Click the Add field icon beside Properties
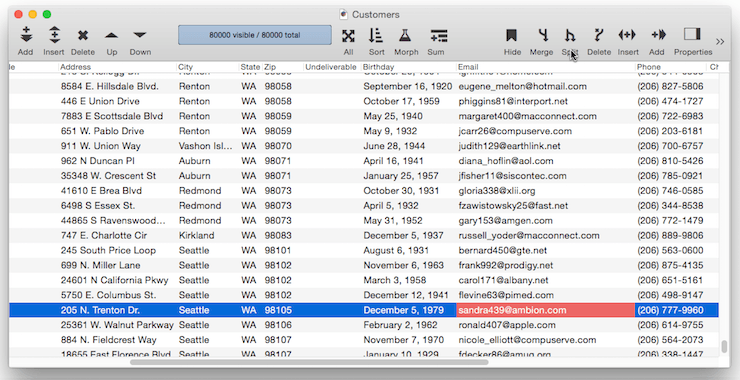740x380 pixels. [658, 34]
